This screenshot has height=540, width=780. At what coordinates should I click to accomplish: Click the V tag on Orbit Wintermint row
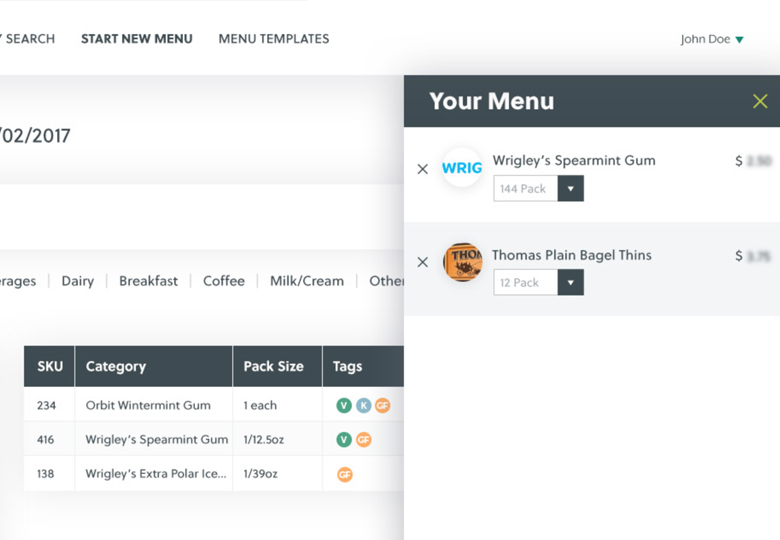click(x=344, y=406)
